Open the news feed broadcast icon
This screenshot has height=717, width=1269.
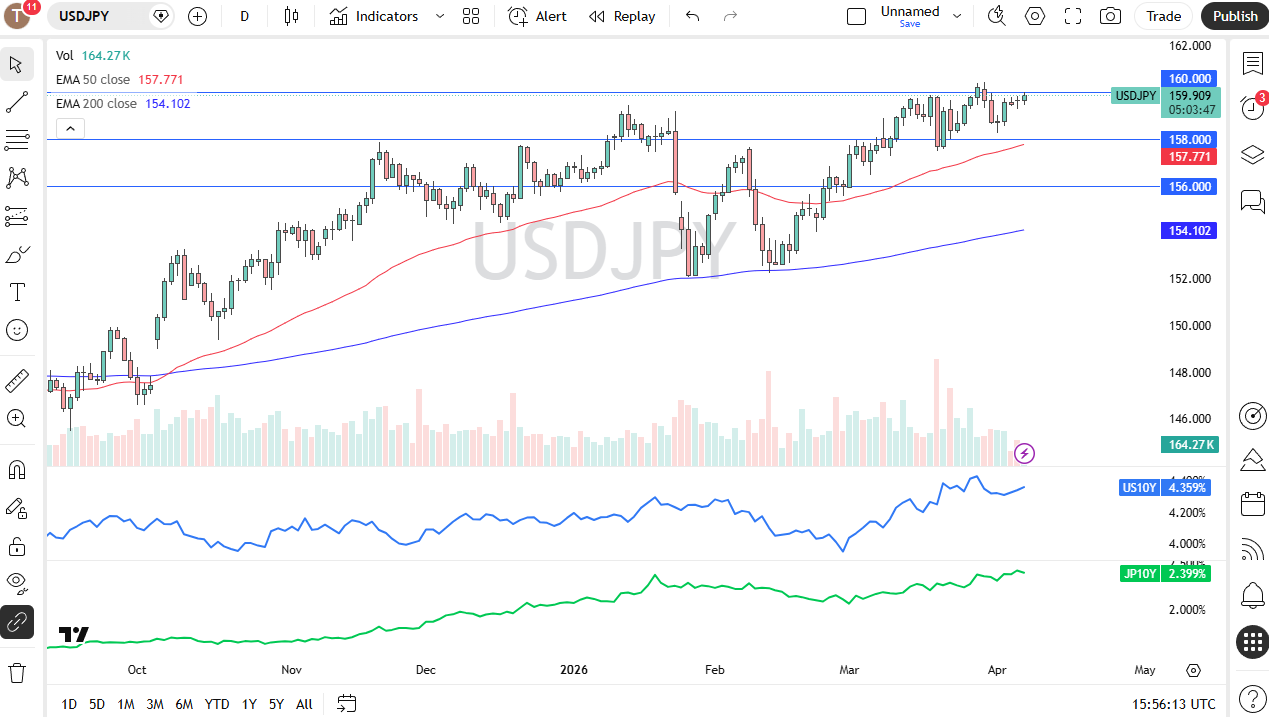click(1252, 549)
